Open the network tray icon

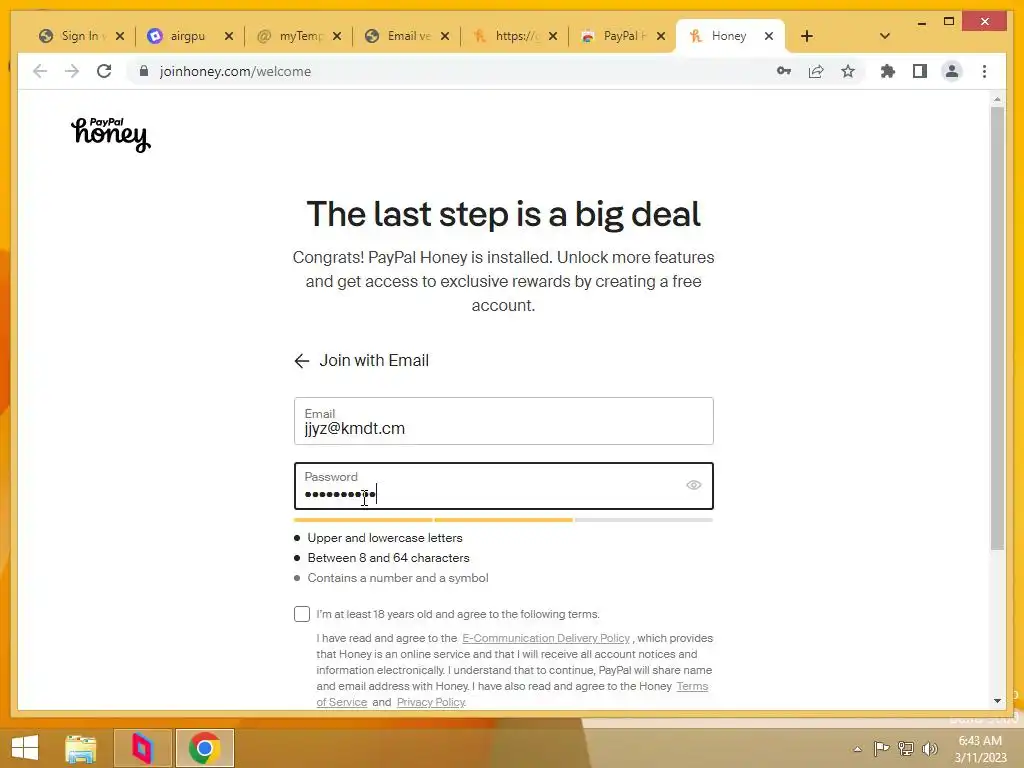pos(906,748)
